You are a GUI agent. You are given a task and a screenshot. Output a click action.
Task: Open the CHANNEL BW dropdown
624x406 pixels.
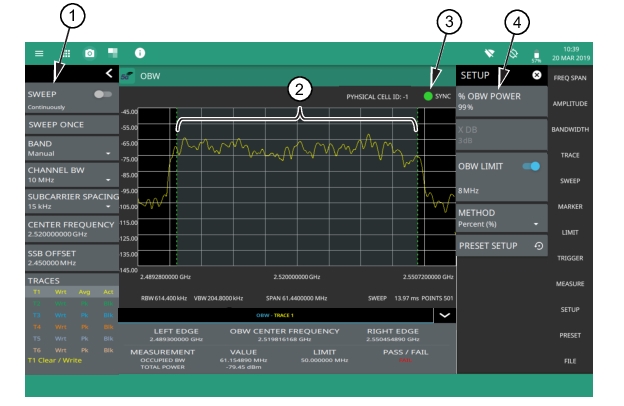click(x=70, y=175)
